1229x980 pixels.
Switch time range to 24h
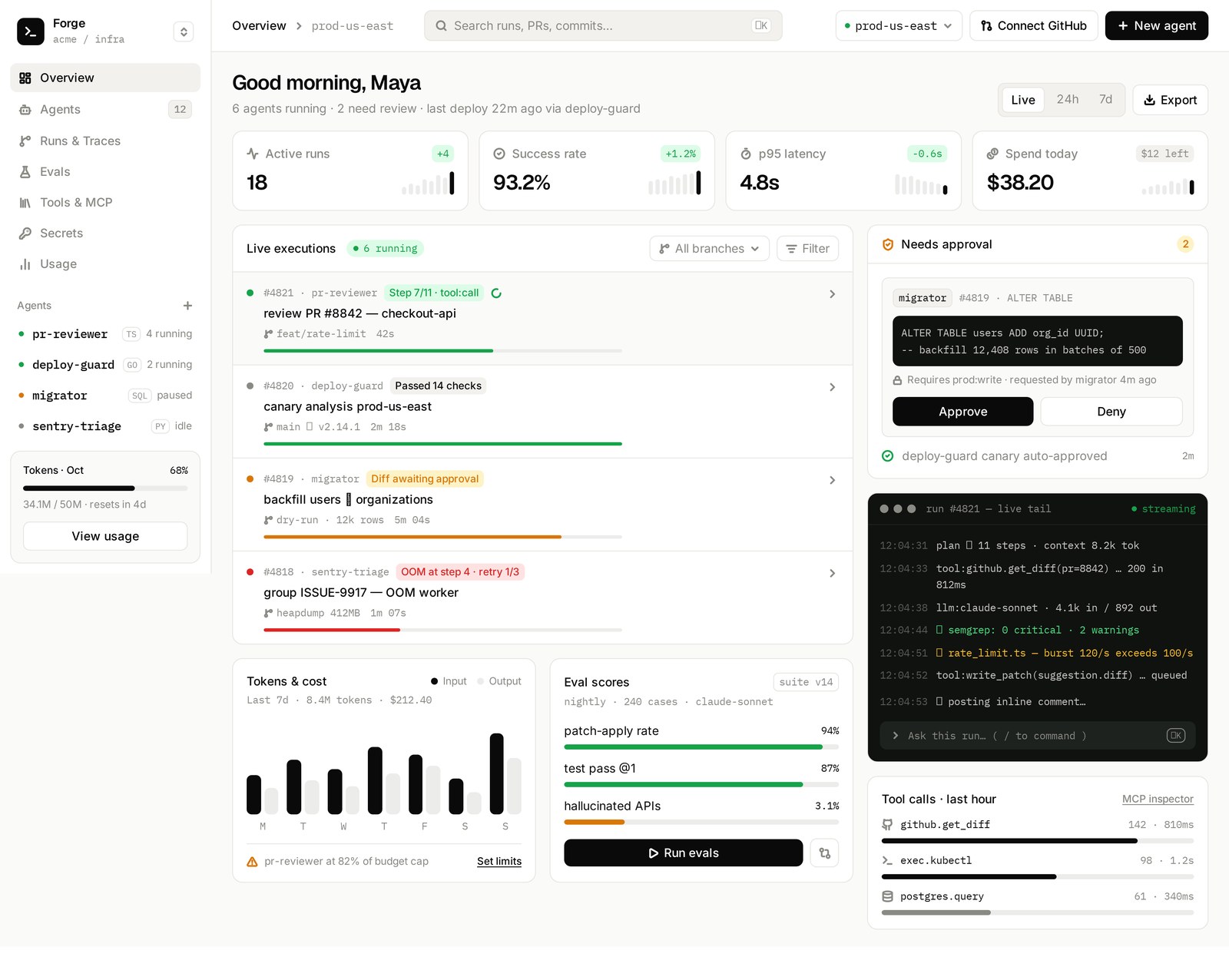click(x=1068, y=100)
